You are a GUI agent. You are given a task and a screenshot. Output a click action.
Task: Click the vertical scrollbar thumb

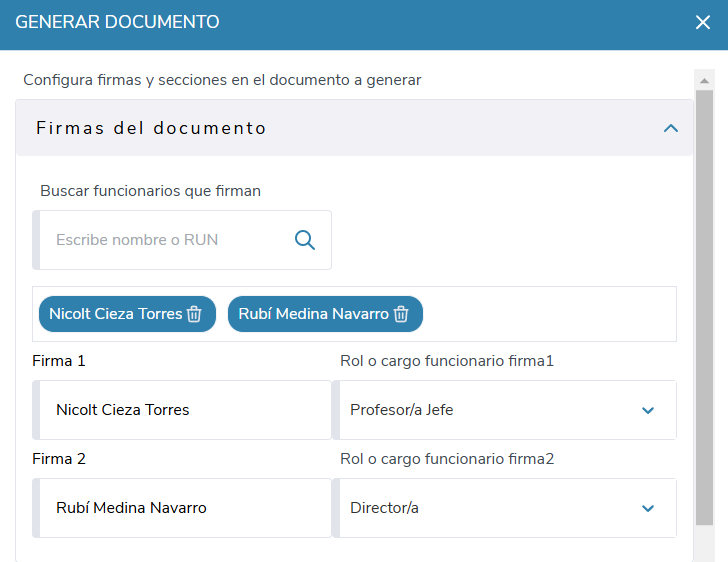tap(704, 307)
